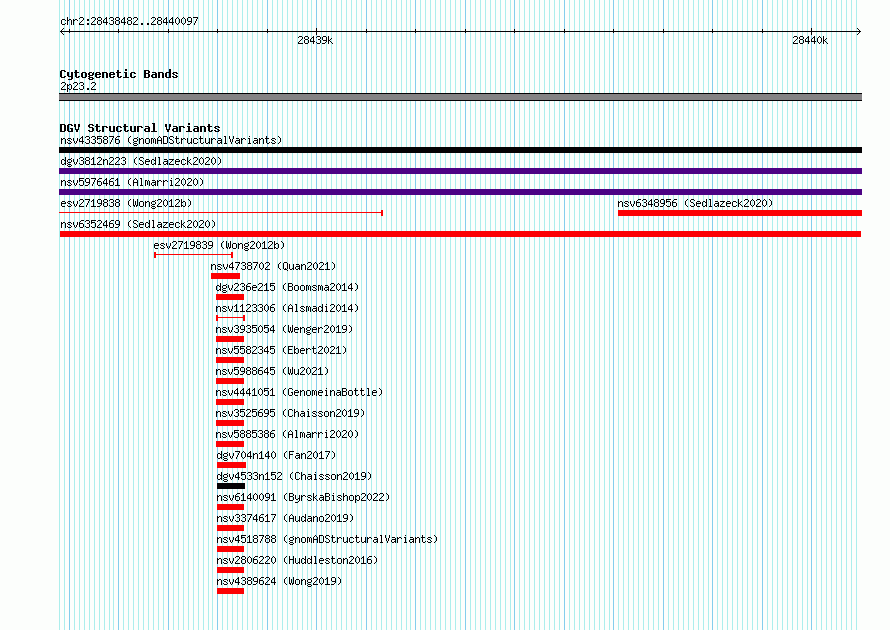Click the long red nsv6352469 bar
This screenshot has height=630, width=890.
tap(460, 234)
